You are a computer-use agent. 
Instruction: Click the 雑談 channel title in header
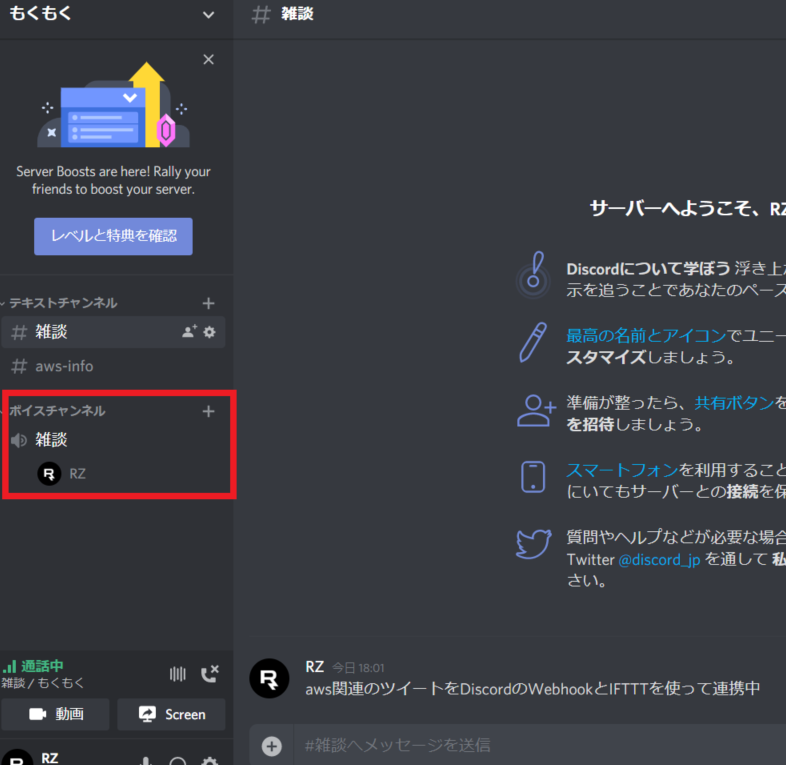point(297,14)
